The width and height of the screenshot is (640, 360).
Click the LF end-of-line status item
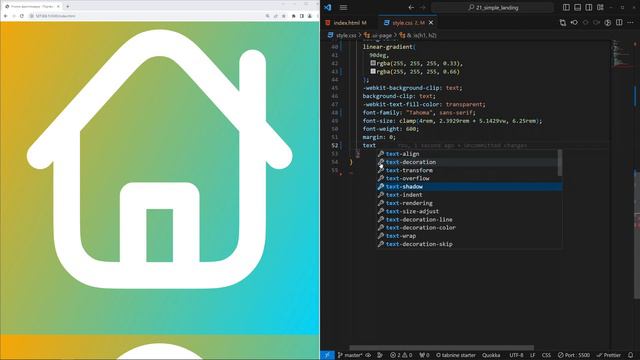click(533, 355)
